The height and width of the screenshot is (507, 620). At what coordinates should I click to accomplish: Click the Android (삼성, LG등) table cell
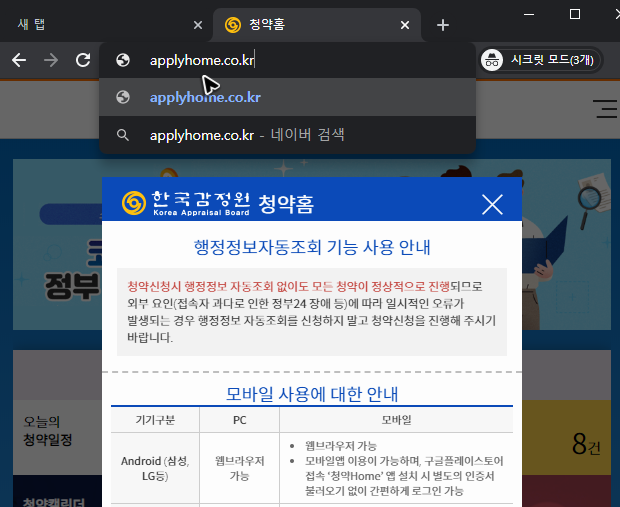point(155,468)
